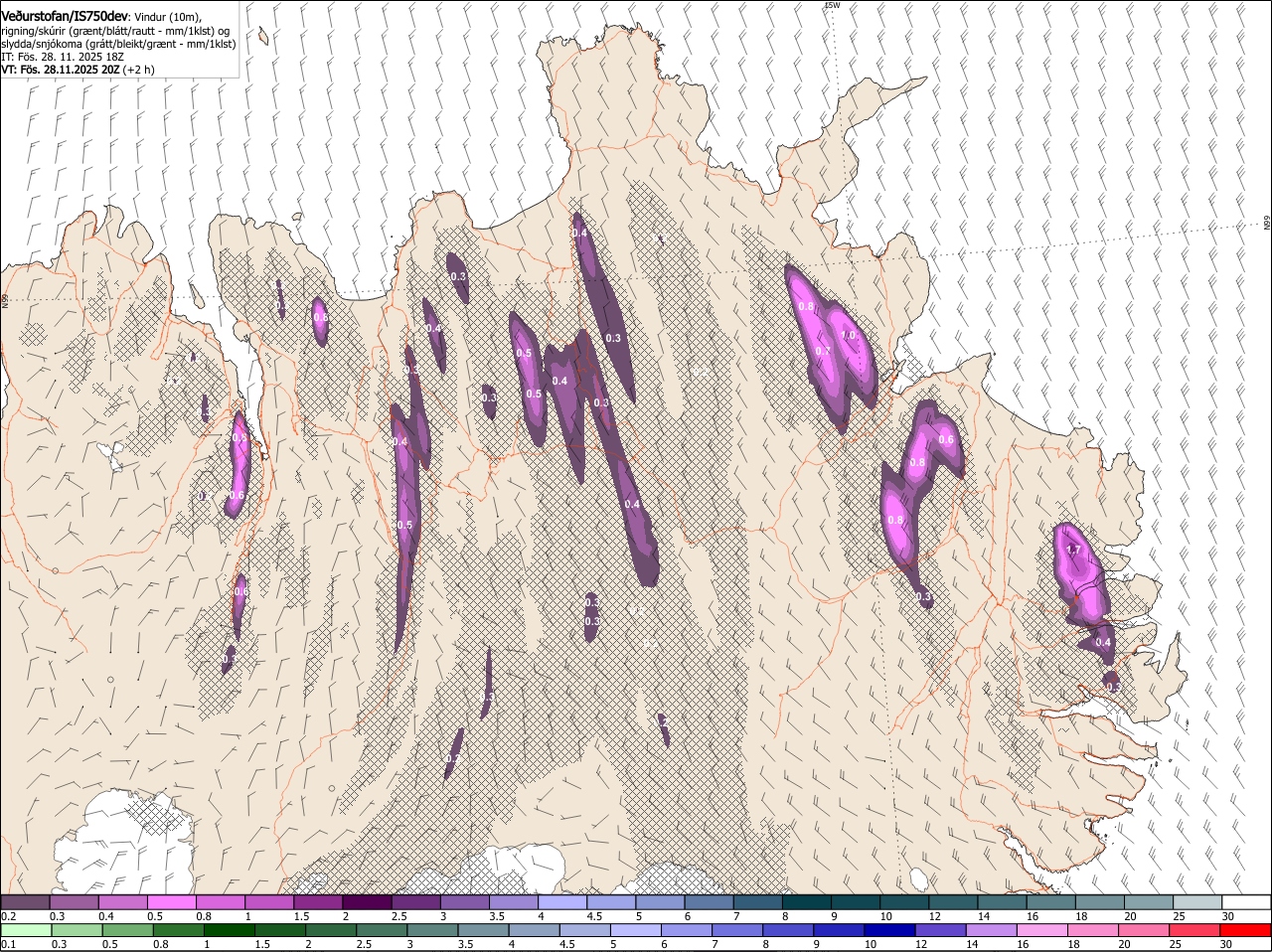Pick lower legend swatch between 0.1 and 0.3
1272x952 pixels.
click(x=26, y=930)
